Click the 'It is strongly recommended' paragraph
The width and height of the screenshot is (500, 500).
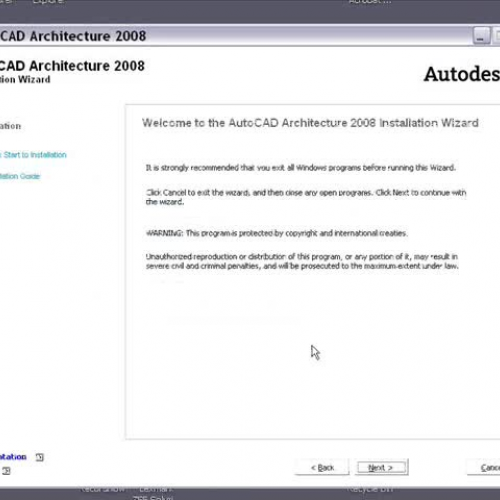click(300, 167)
